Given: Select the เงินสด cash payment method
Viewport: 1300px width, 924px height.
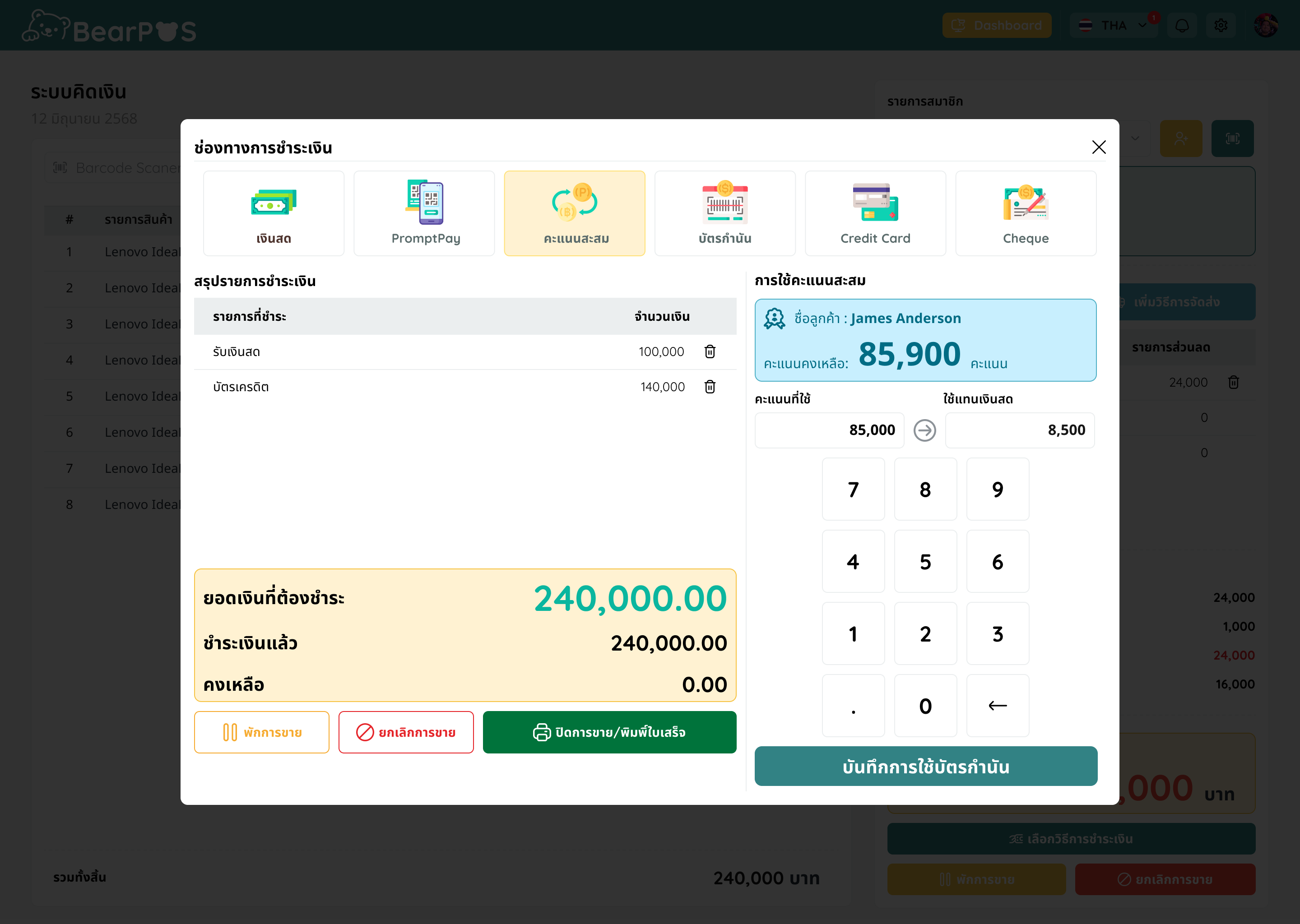Looking at the screenshot, I should tap(274, 213).
